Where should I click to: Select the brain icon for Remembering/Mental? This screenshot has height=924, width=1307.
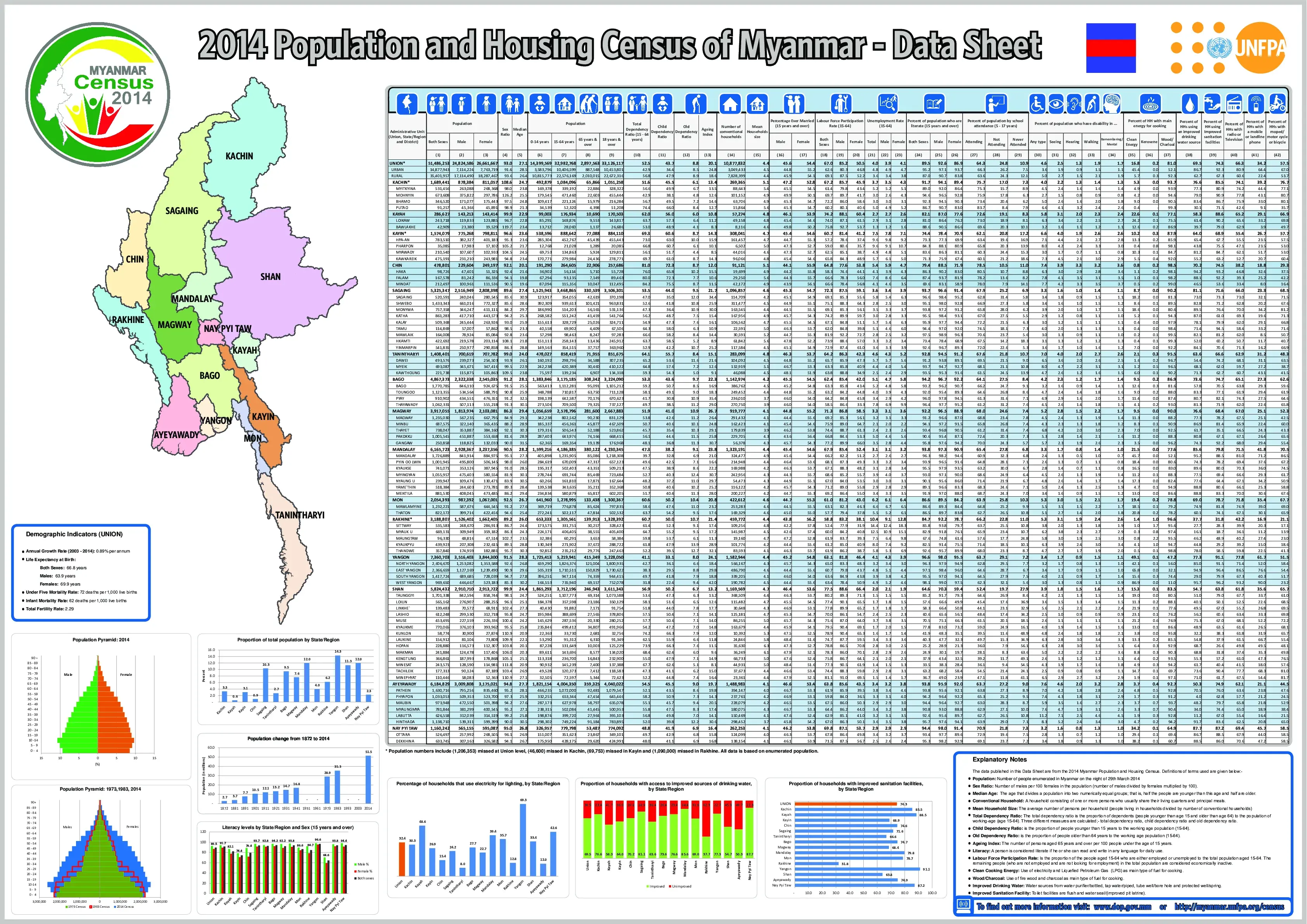click(x=1112, y=104)
